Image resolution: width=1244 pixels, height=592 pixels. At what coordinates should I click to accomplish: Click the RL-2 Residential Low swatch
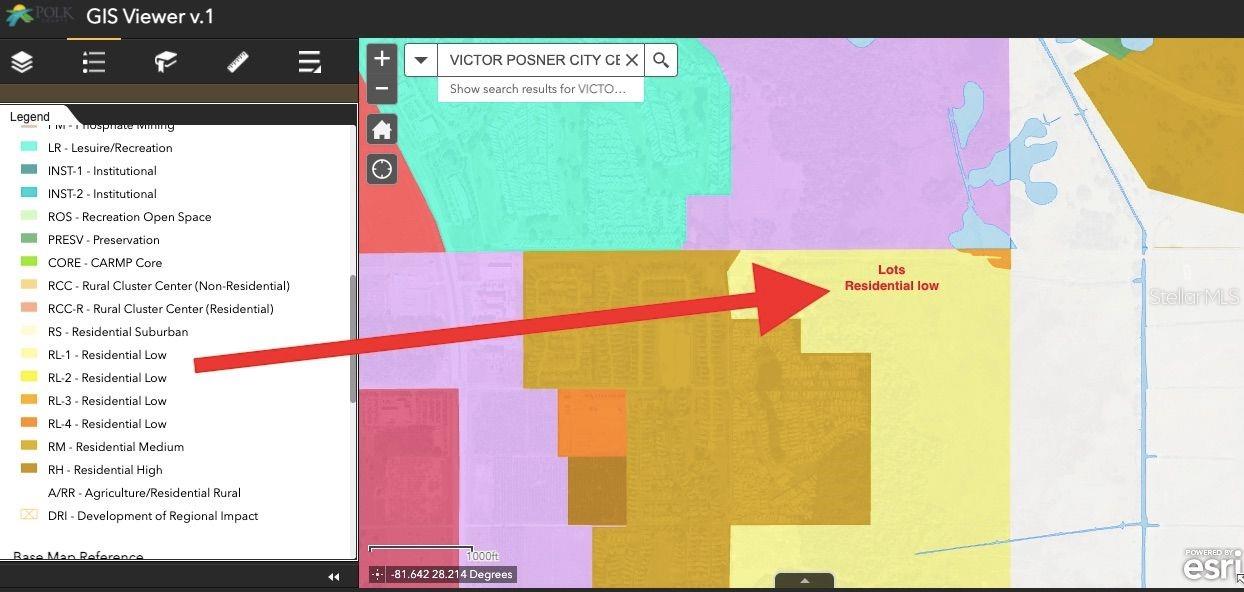coord(29,378)
